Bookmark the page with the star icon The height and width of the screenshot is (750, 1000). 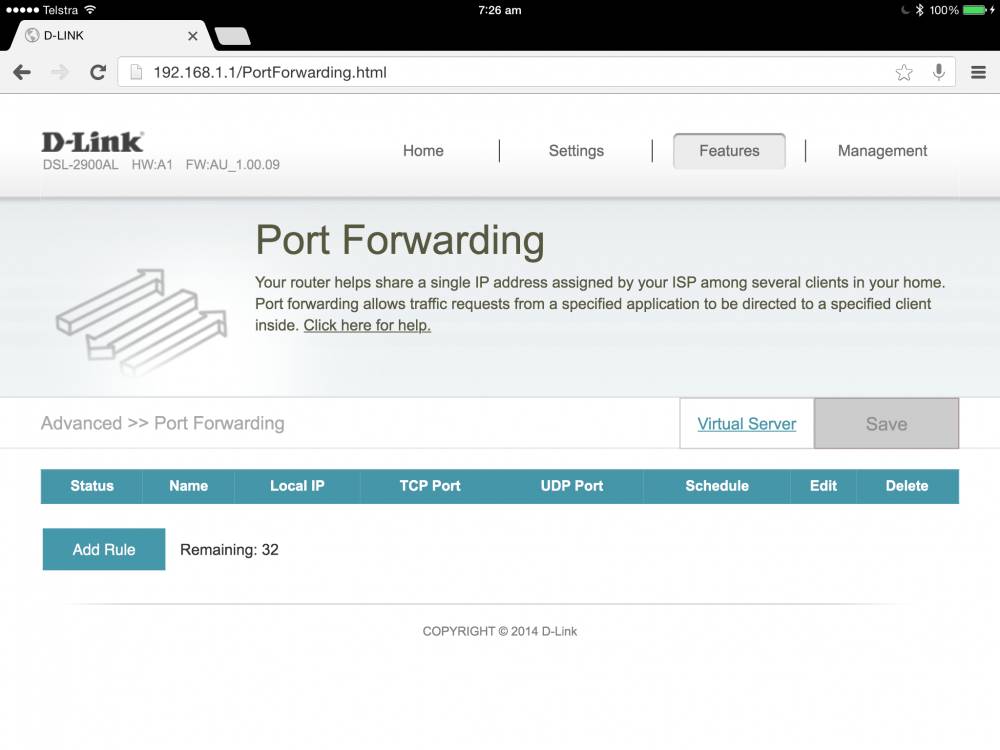(904, 72)
